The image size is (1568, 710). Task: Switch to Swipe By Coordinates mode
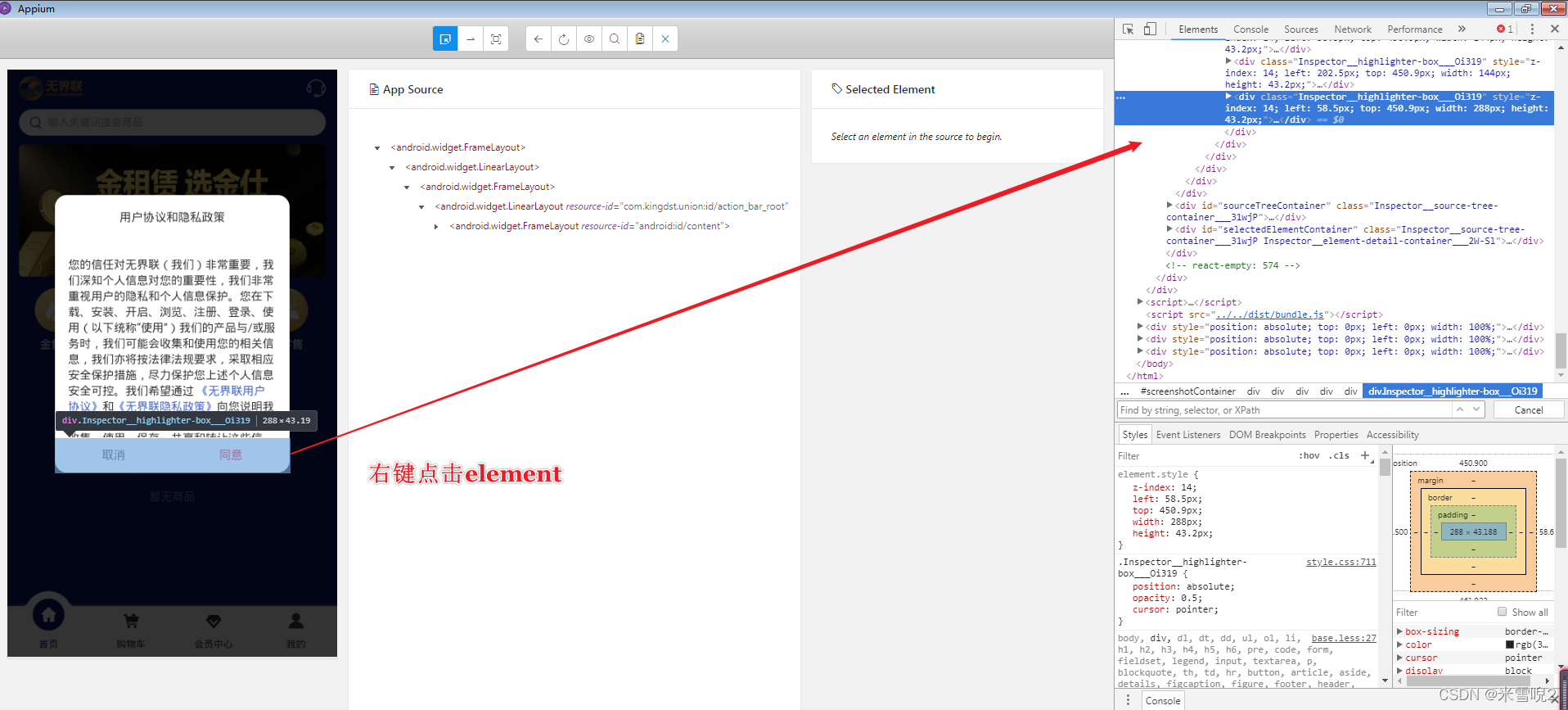coord(471,38)
